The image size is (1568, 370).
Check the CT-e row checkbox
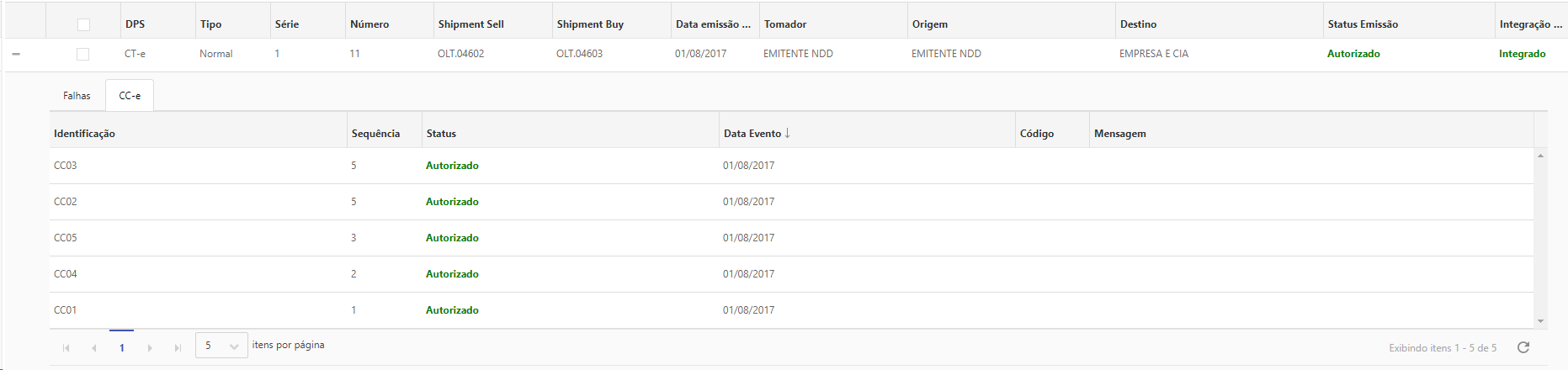click(82, 54)
